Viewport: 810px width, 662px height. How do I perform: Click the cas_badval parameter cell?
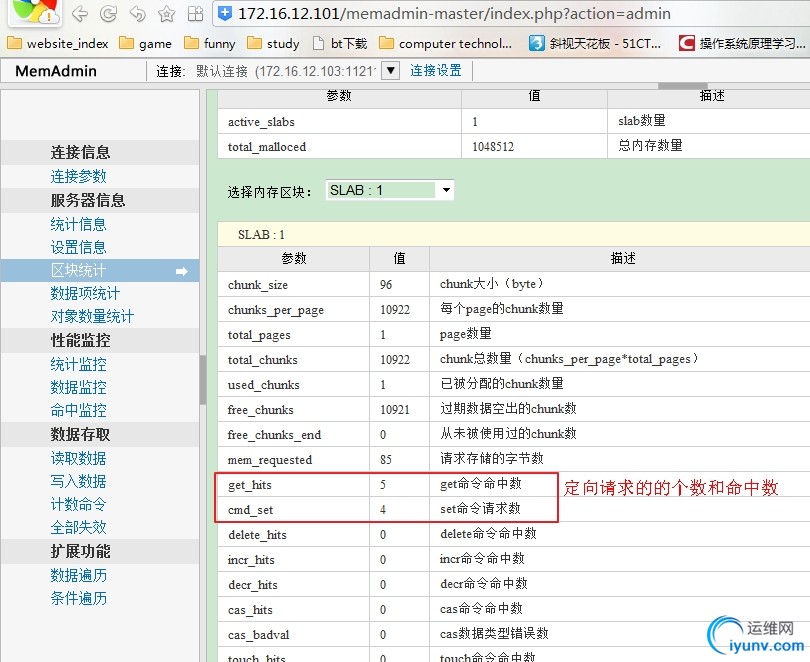293,635
